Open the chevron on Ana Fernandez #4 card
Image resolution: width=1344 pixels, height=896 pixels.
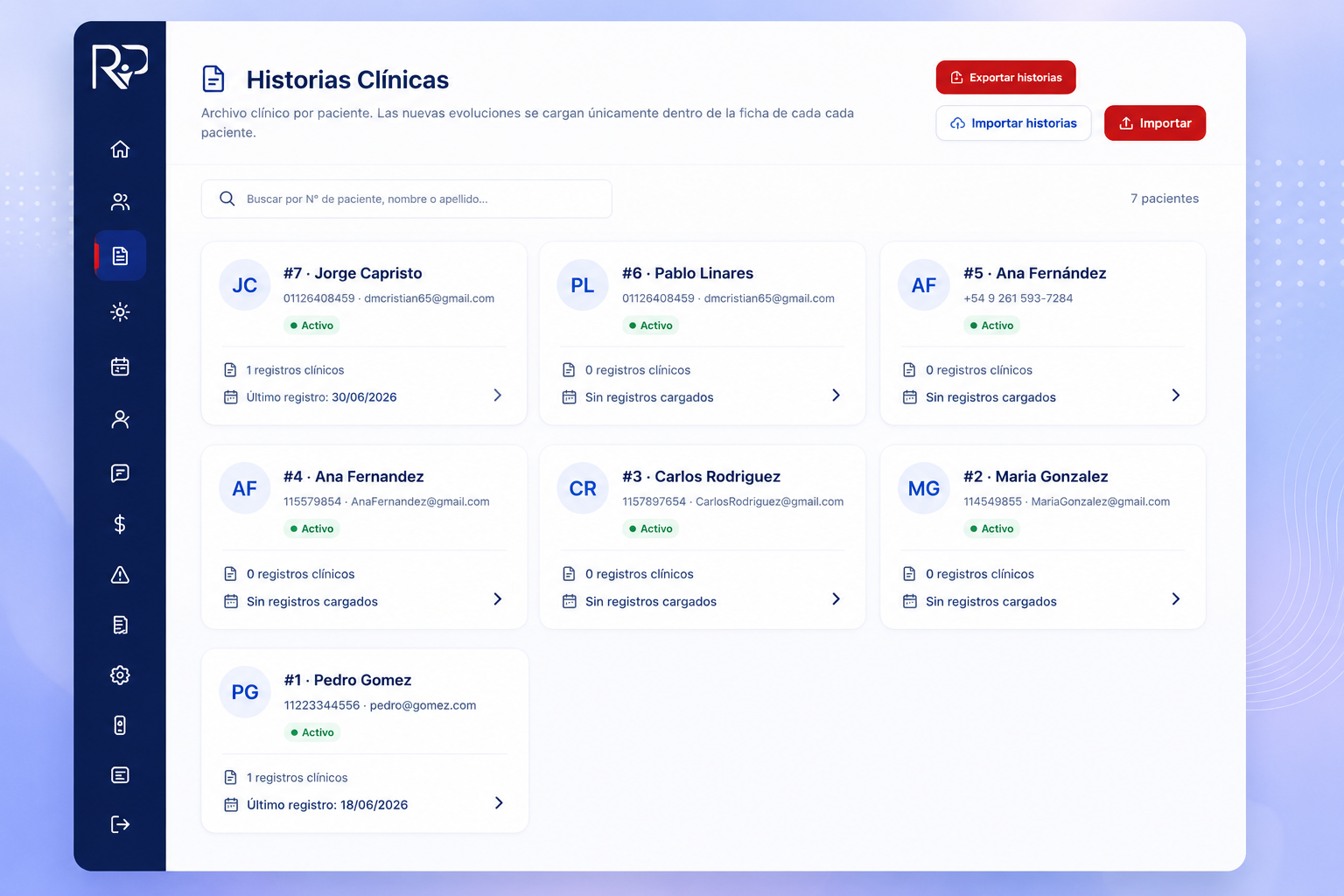tap(497, 599)
